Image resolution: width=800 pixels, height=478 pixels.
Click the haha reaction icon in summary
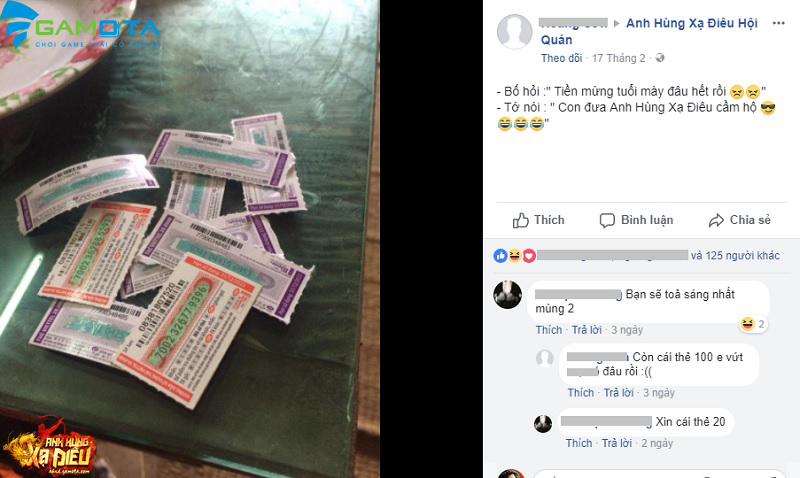coord(514,256)
